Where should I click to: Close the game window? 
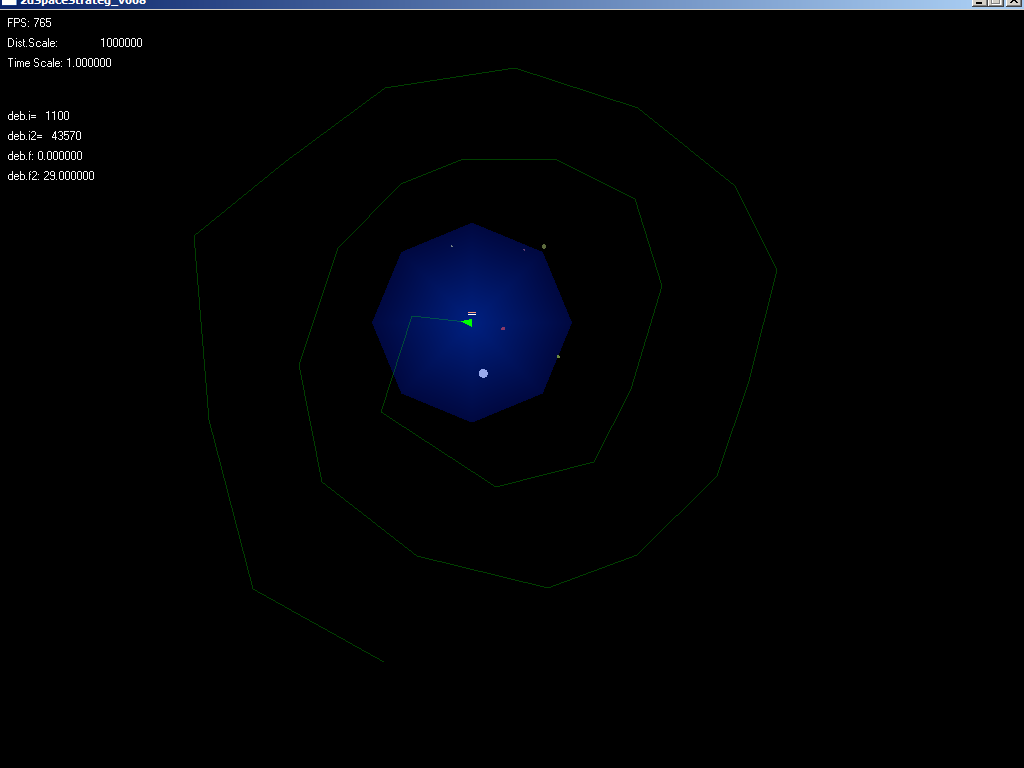point(1012,3)
